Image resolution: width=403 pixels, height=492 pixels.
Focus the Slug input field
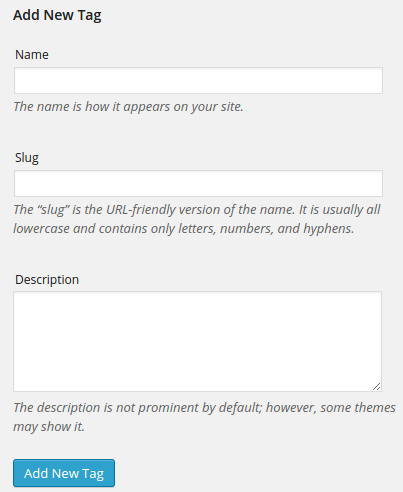[198, 183]
